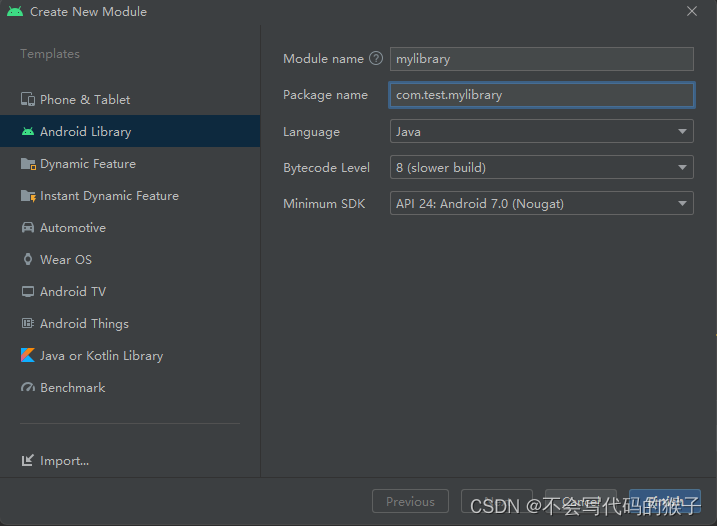Screen dimensions: 717x526
Task: Focus the Module name field
Action: tap(541, 59)
